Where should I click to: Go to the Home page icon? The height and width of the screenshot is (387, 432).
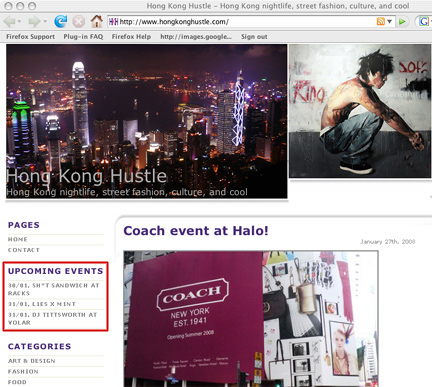pyautogui.click(x=96, y=22)
